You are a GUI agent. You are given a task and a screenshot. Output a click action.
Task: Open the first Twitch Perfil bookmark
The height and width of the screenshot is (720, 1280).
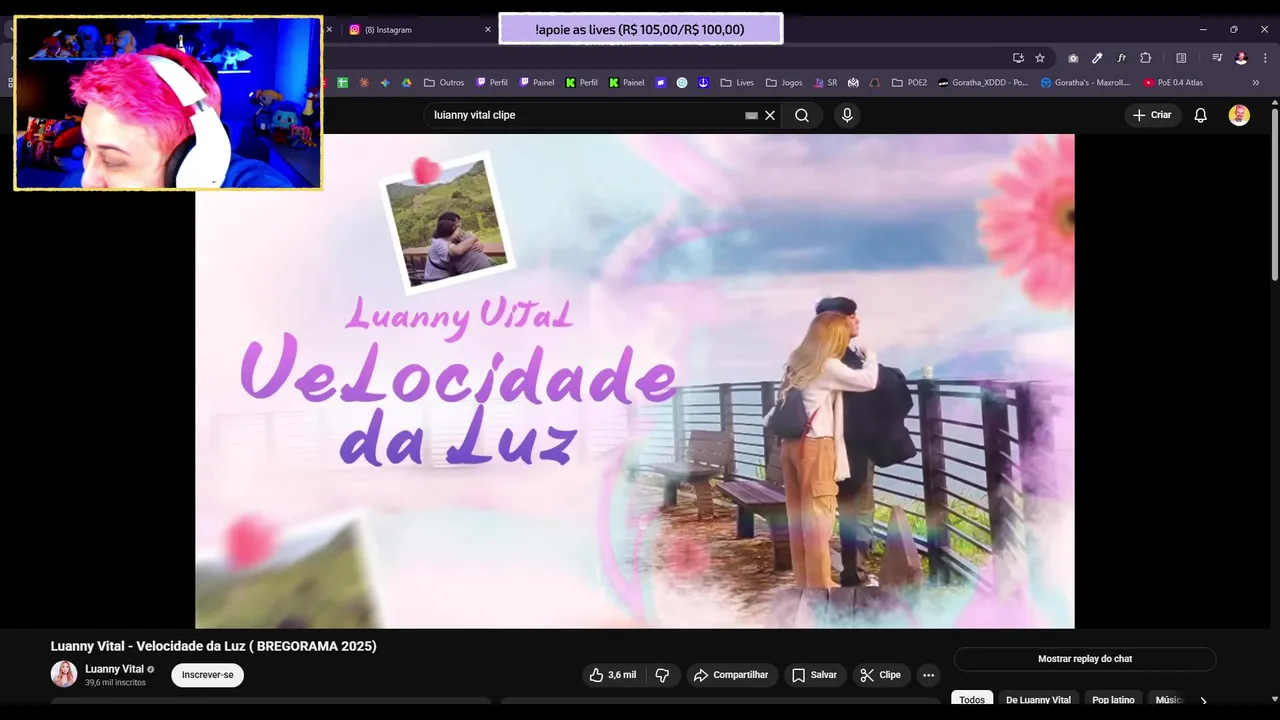(x=492, y=83)
